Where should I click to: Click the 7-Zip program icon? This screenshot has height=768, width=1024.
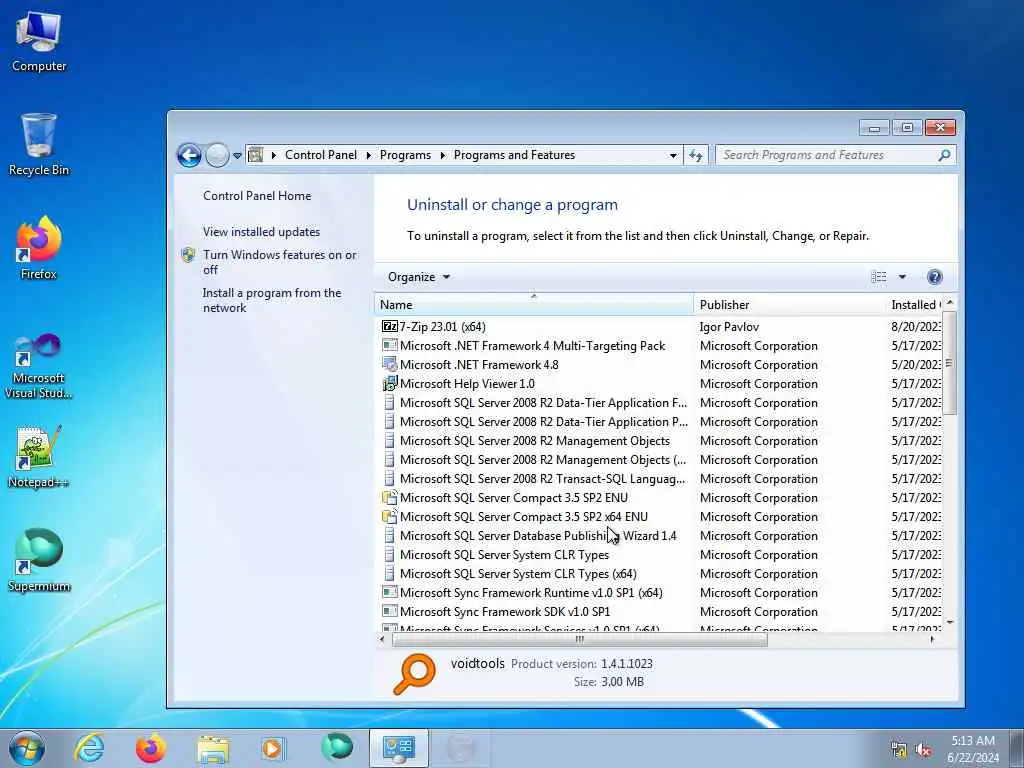pyautogui.click(x=389, y=327)
